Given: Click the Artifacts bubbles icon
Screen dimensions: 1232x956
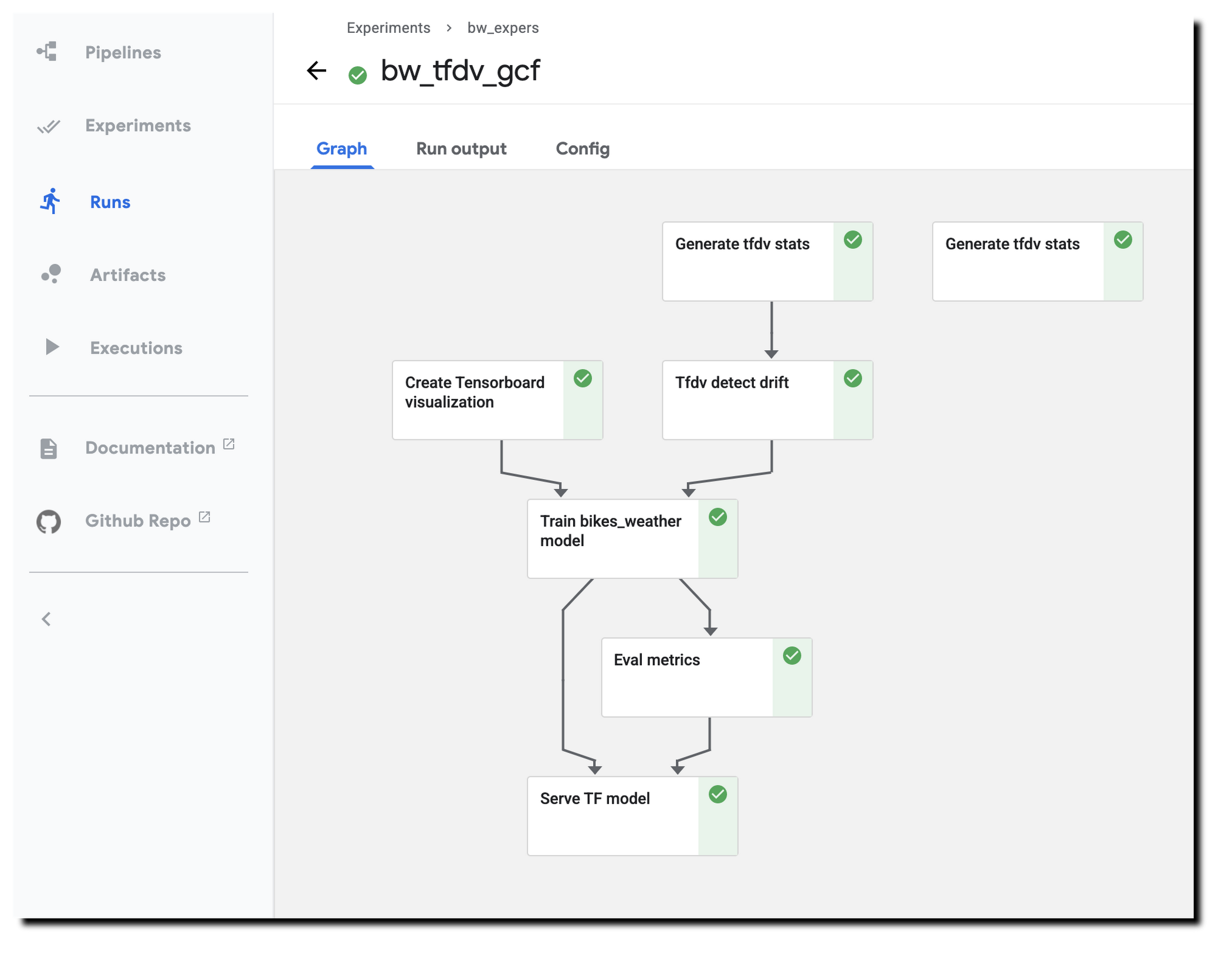Looking at the screenshot, I should (x=51, y=274).
